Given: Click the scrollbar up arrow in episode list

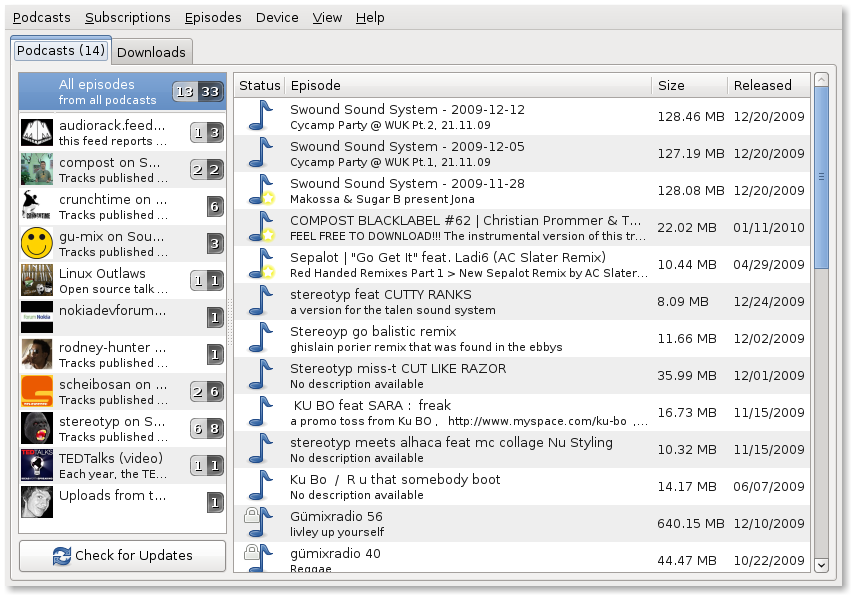Looking at the screenshot, I should (x=821, y=80).
